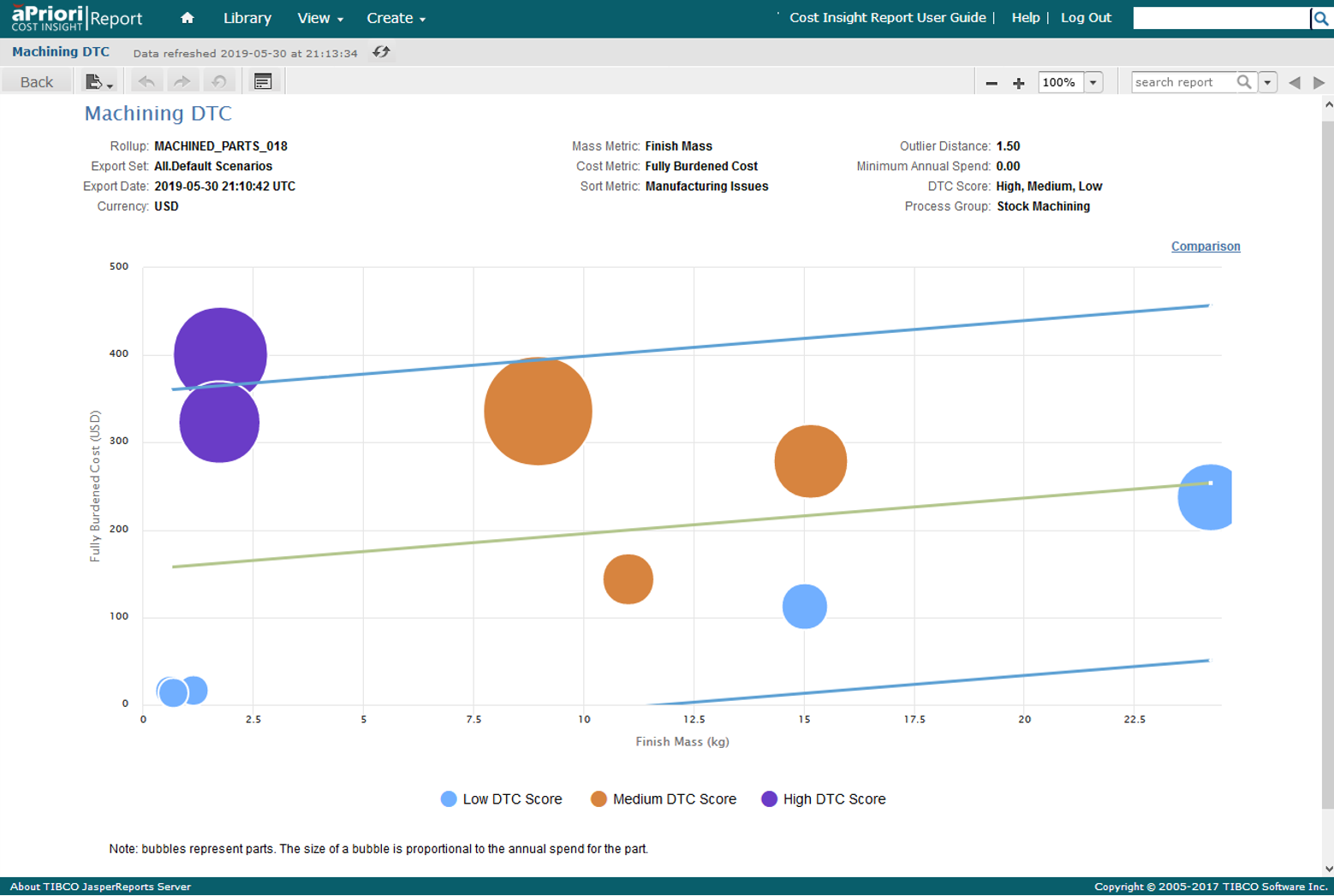Toggle the Low DTC Score legend series
The width and height of the screenshot is (1334, 896).
tap(502, 799)
